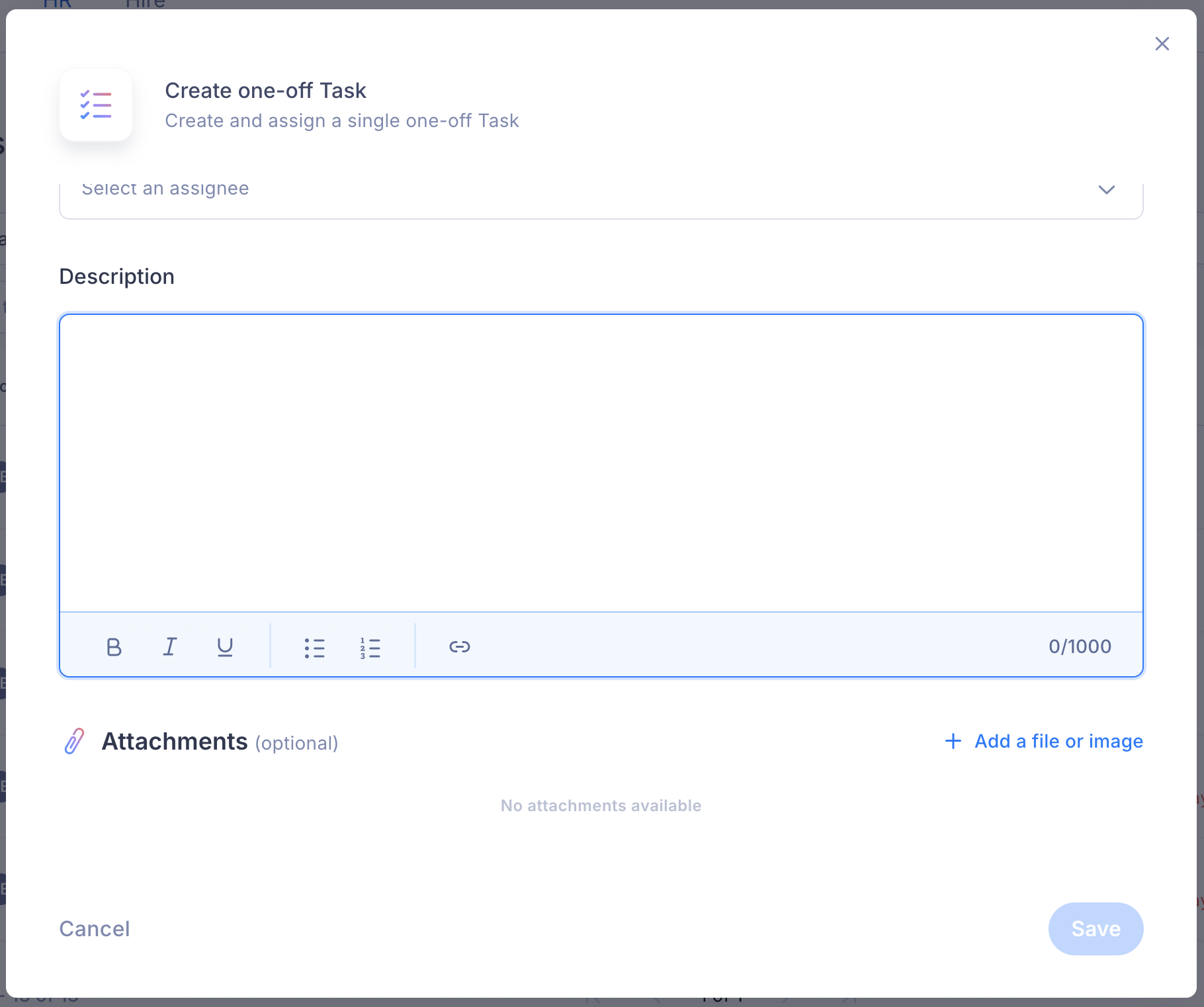Screen dimensions: 1204x1007
Task: Insert a bulleted list
Action: (x=314, y=648)
